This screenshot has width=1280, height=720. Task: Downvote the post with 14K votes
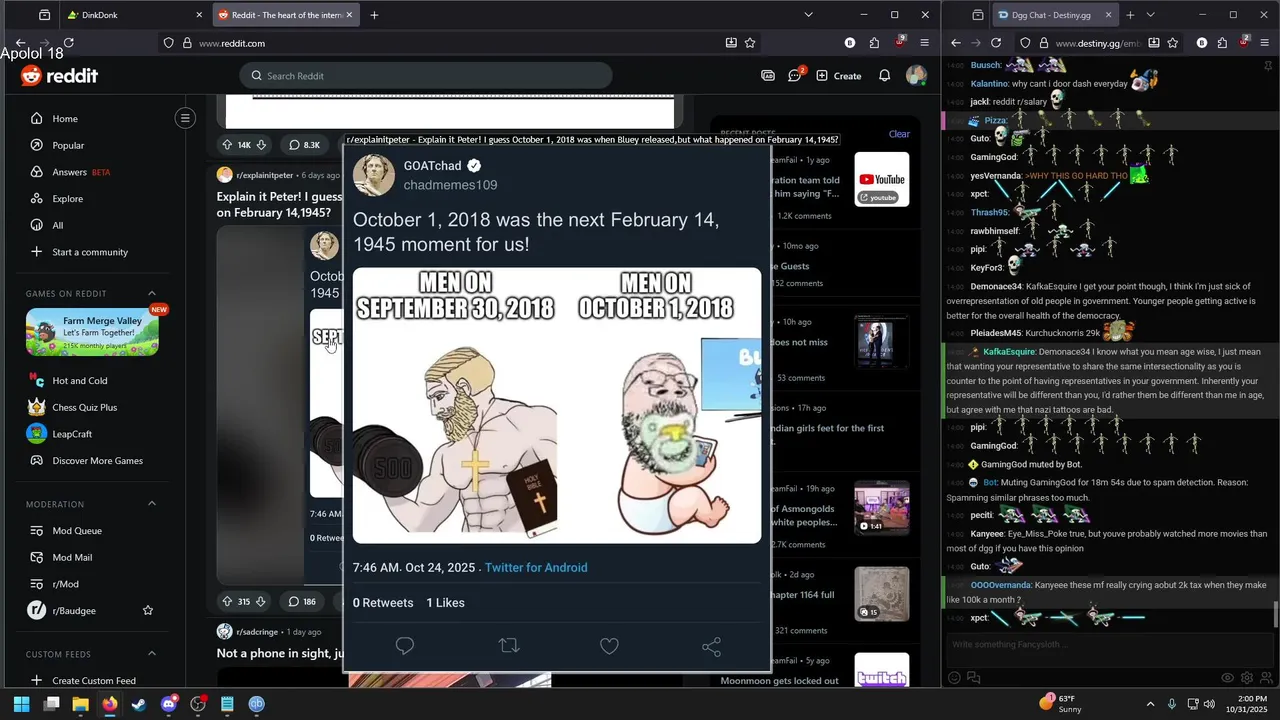click(261, 145)
